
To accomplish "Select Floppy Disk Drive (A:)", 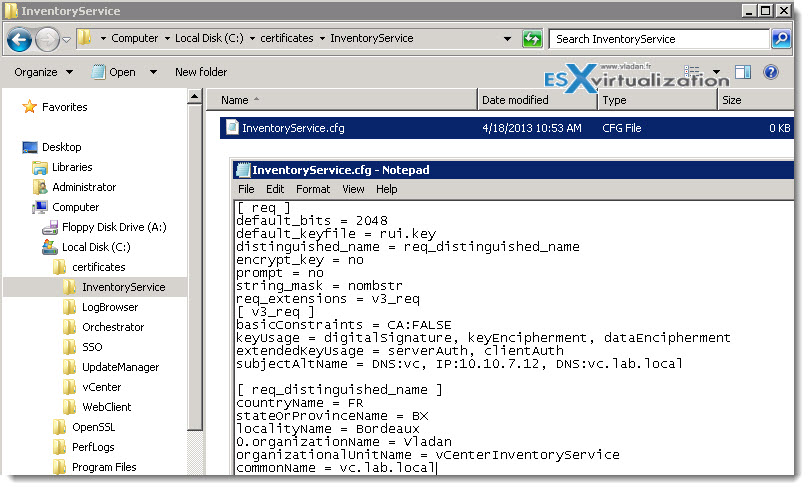I will [x=114, y=227].
